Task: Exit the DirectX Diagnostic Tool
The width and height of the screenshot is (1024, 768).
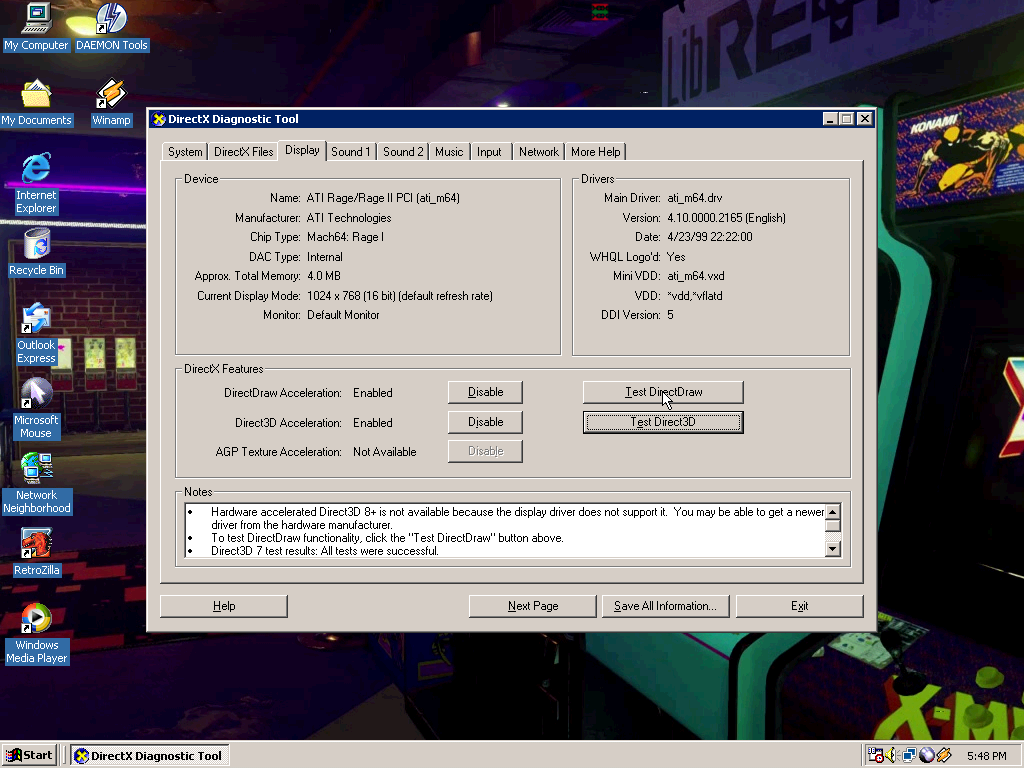Action: click(x=799, y=606)
